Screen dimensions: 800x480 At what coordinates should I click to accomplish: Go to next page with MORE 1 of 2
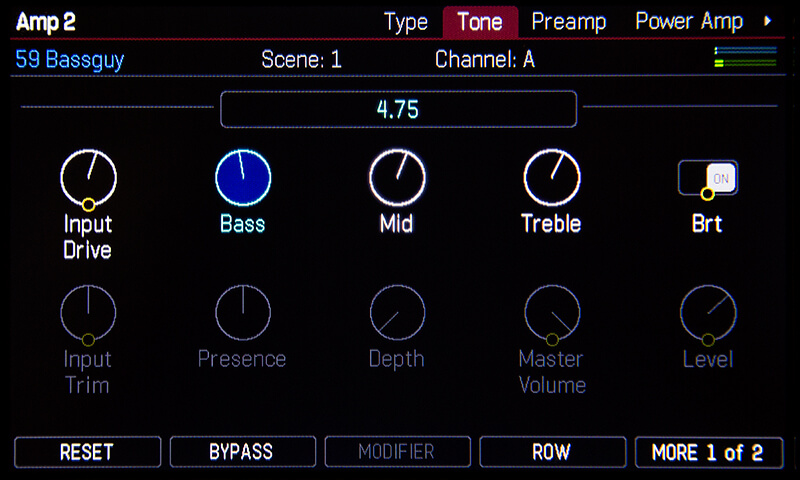click(x=707, y=452)
